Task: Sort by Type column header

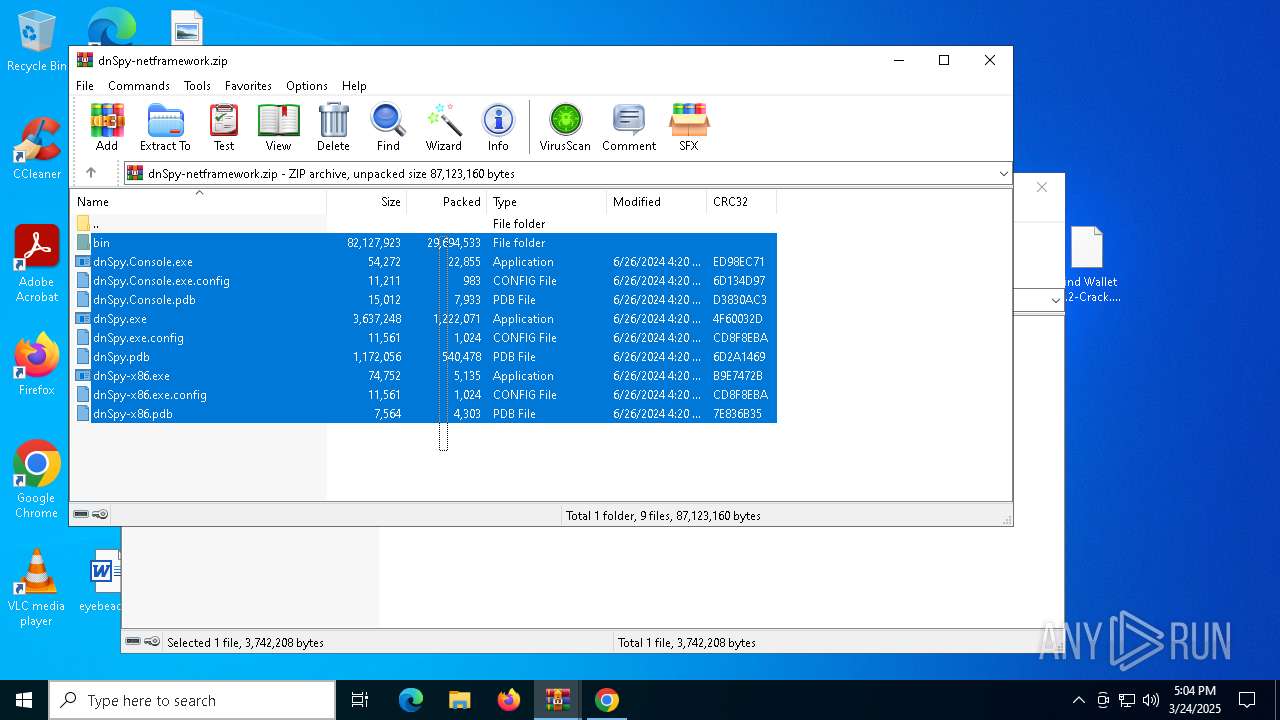Action: click(x=547, y=201)
